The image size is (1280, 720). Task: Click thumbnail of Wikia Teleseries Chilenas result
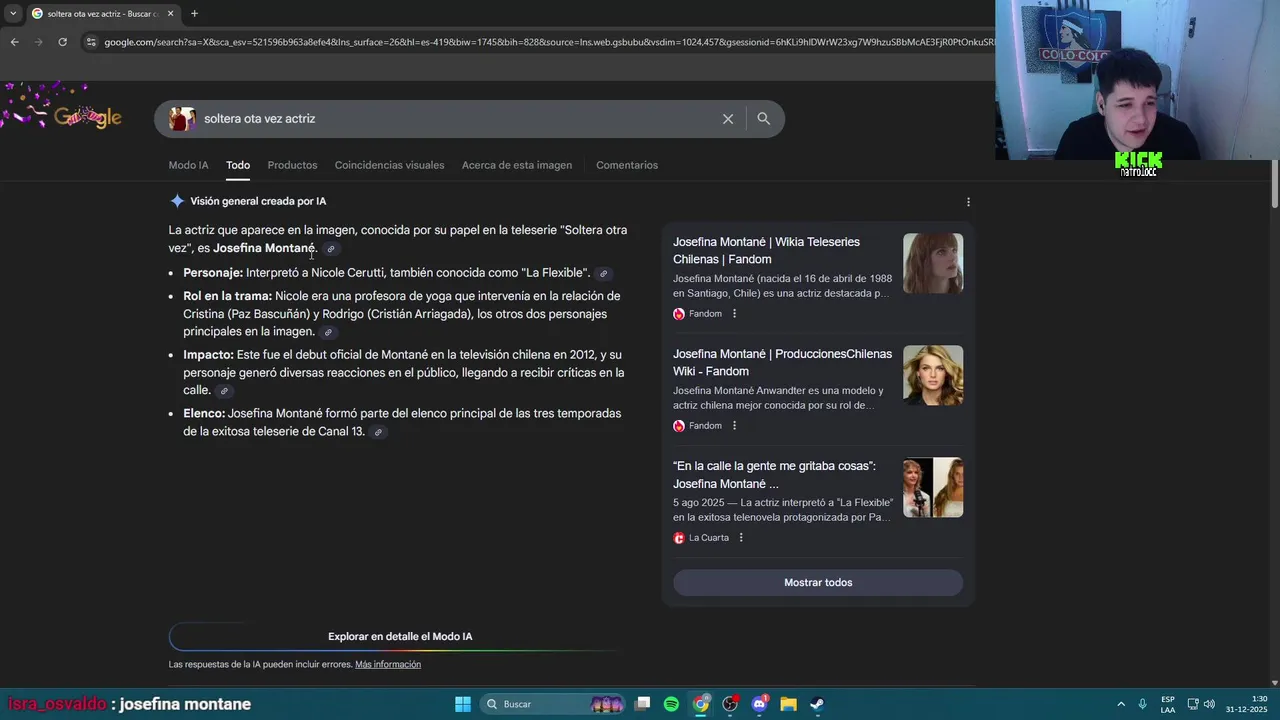tap(933, 263)
